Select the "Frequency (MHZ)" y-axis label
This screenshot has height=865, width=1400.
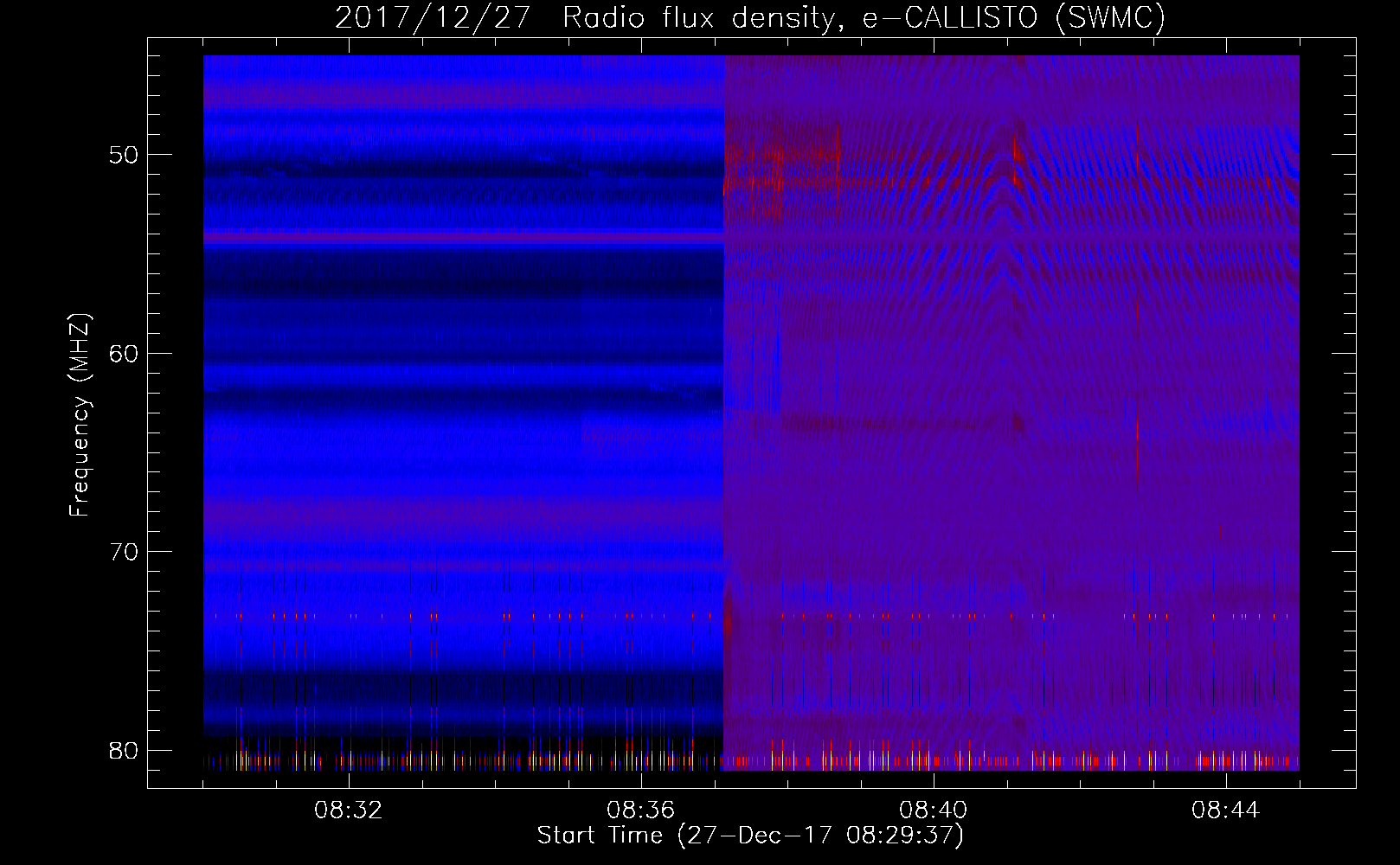click(80, 415)
